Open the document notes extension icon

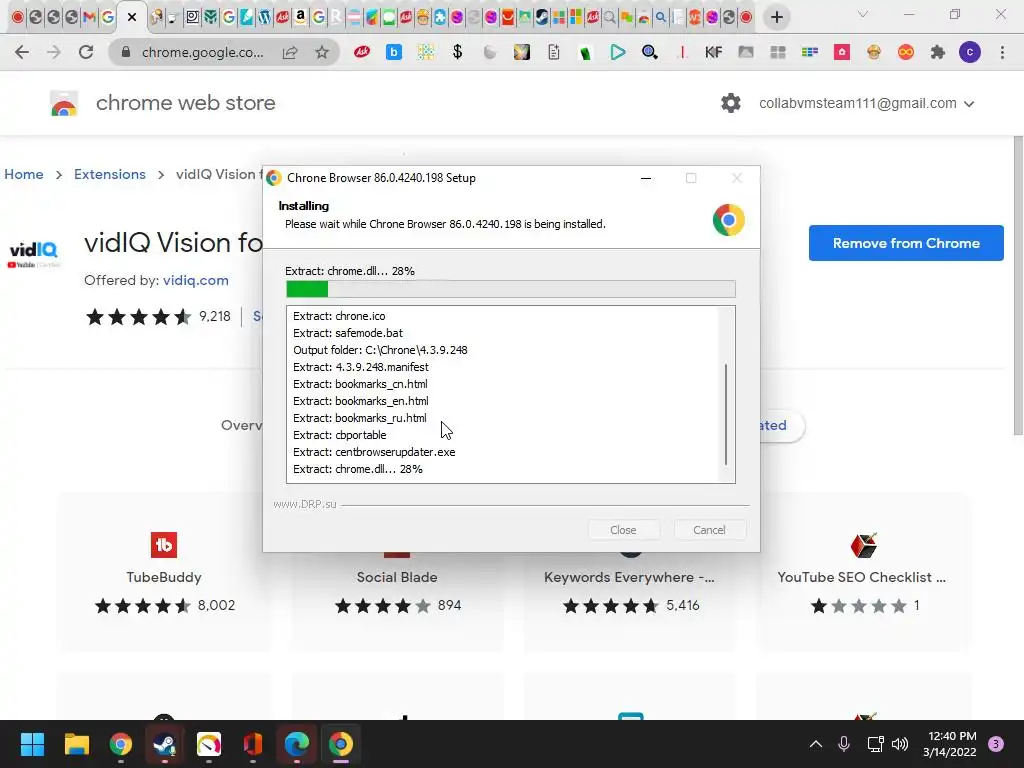tap(554, 52)
